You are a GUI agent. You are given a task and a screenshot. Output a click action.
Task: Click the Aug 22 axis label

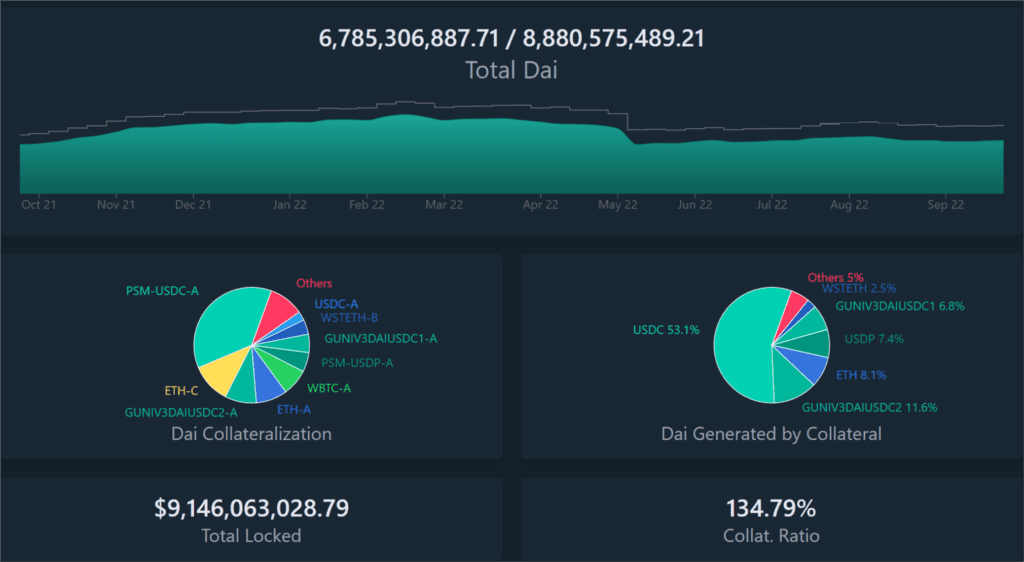tap(849, 204)
